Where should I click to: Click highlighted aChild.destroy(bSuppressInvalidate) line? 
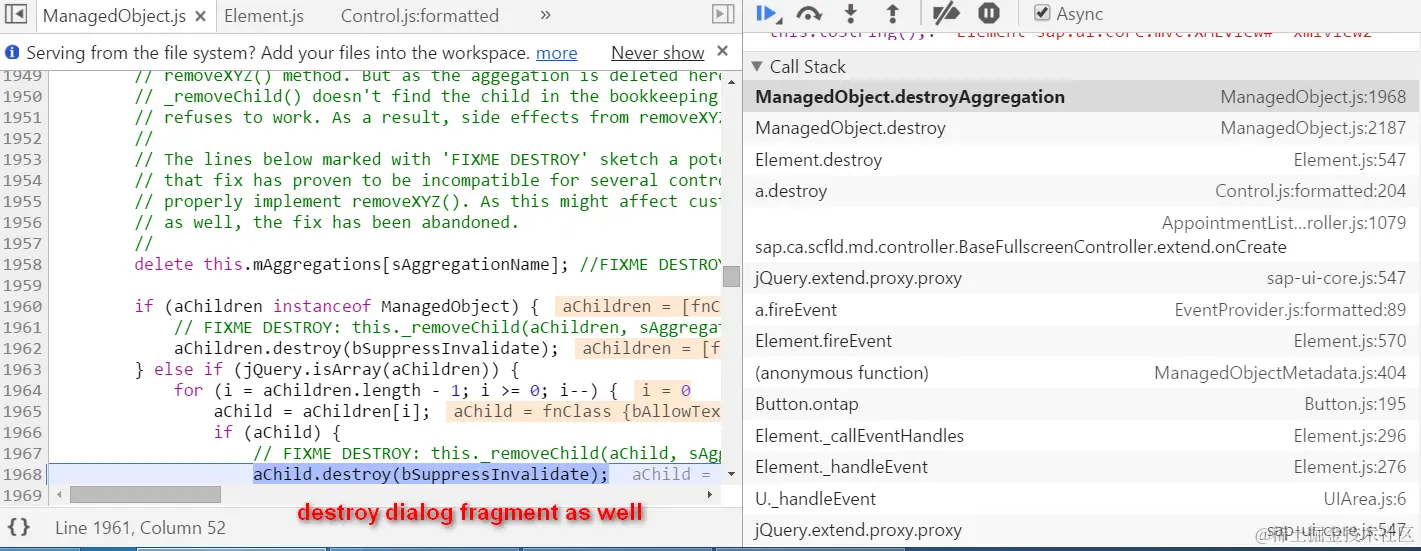[430, 474]
